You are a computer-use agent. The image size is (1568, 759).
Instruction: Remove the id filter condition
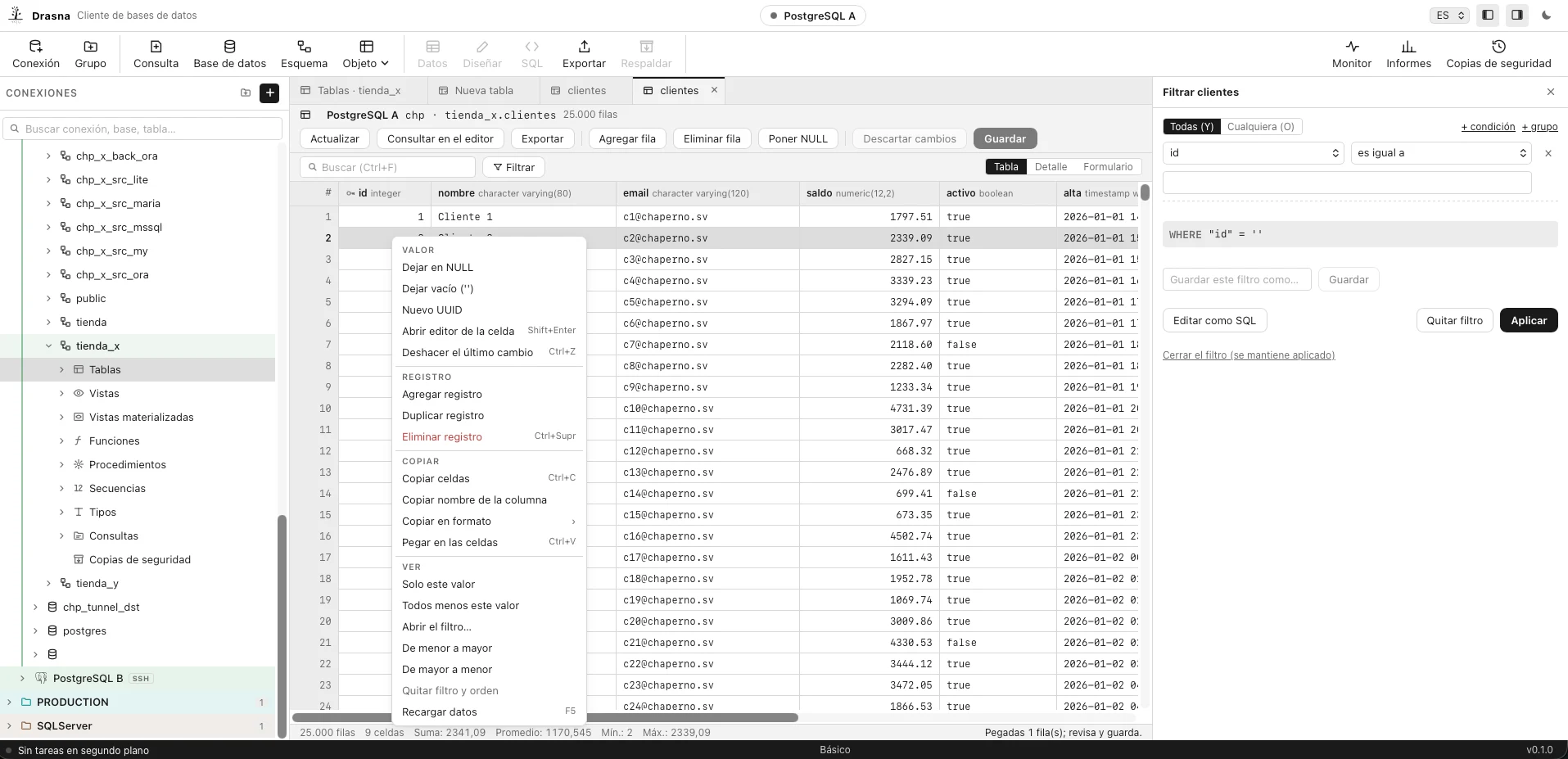click(x=1548, y=153)
